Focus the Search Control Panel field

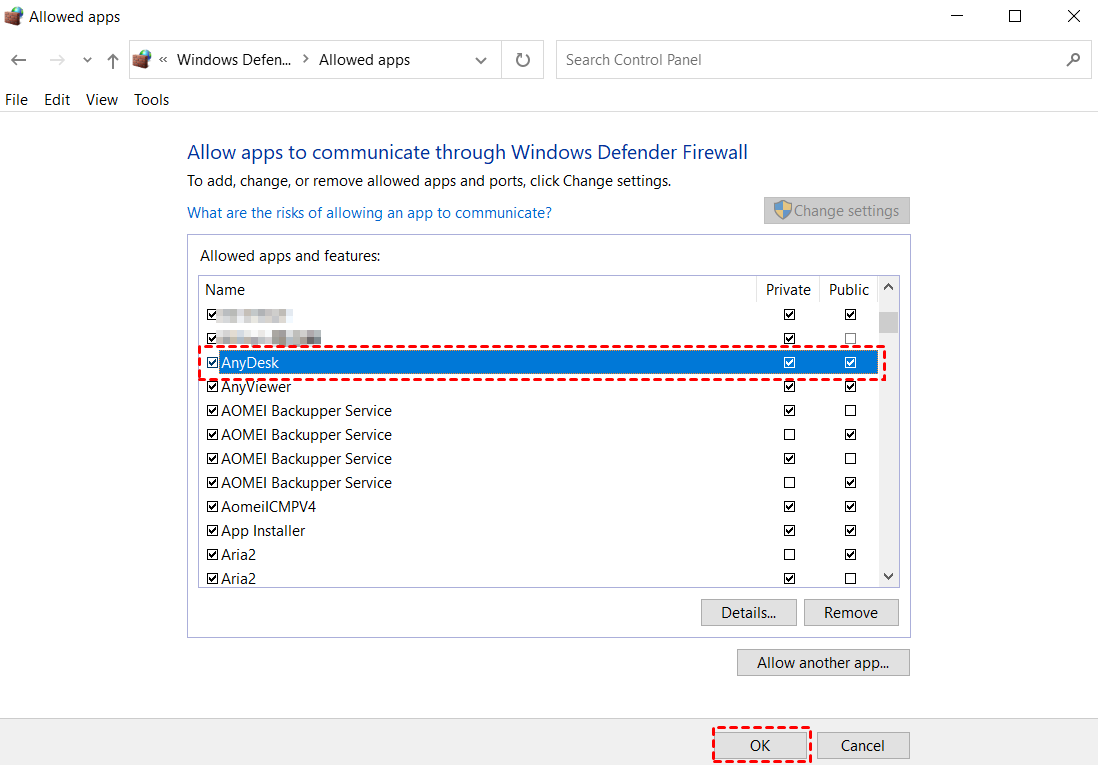click(824, 60)
